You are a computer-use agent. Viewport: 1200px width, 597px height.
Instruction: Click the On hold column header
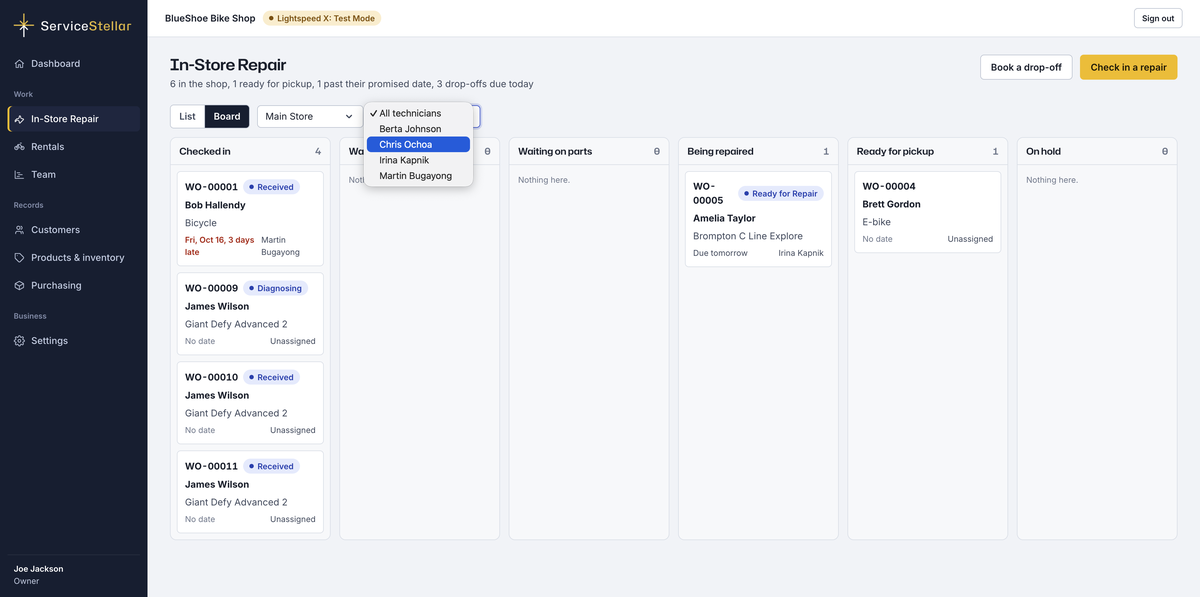click(x=1097, y=152)
